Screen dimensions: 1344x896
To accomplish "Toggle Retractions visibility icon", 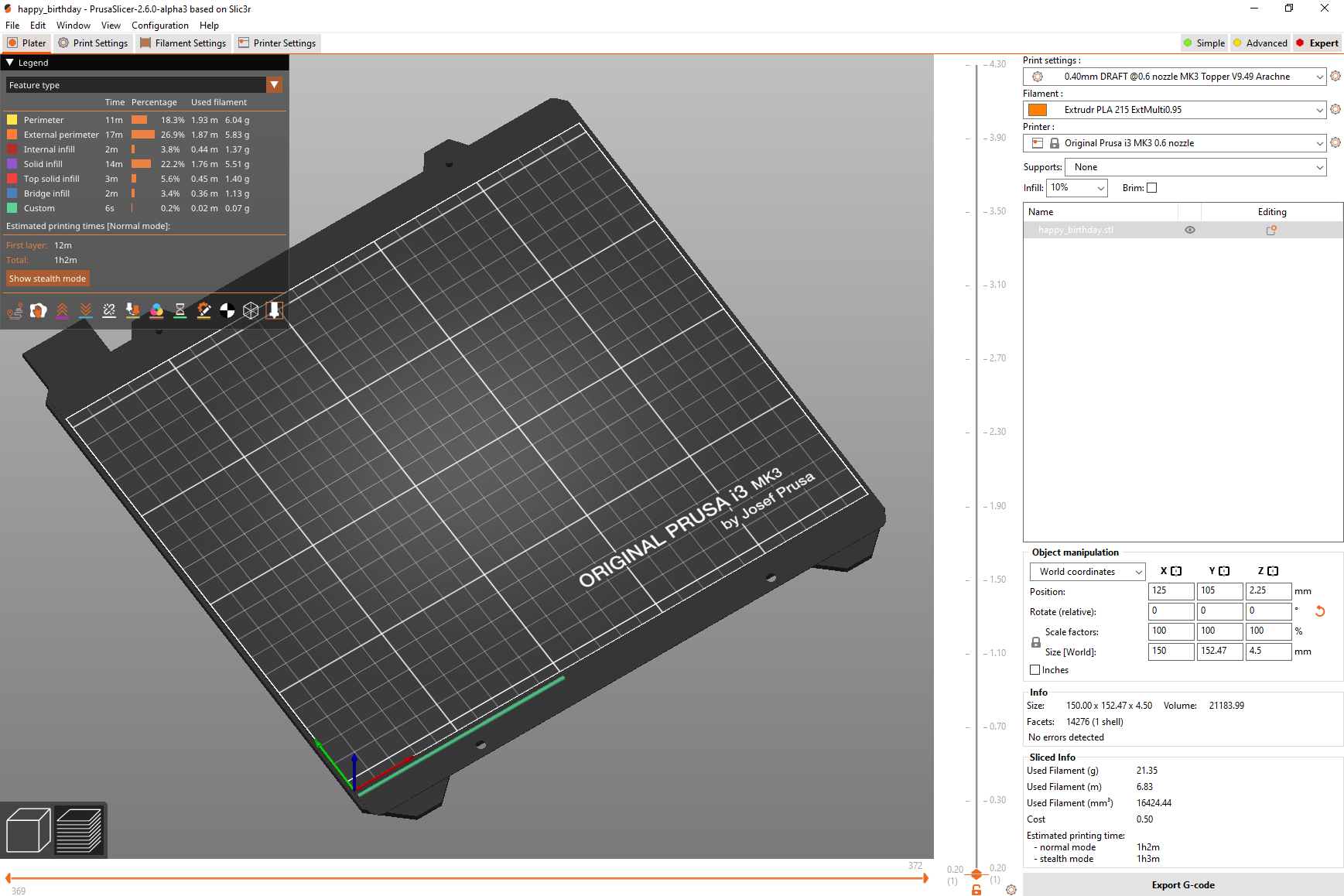I will (x=62, y=311).
